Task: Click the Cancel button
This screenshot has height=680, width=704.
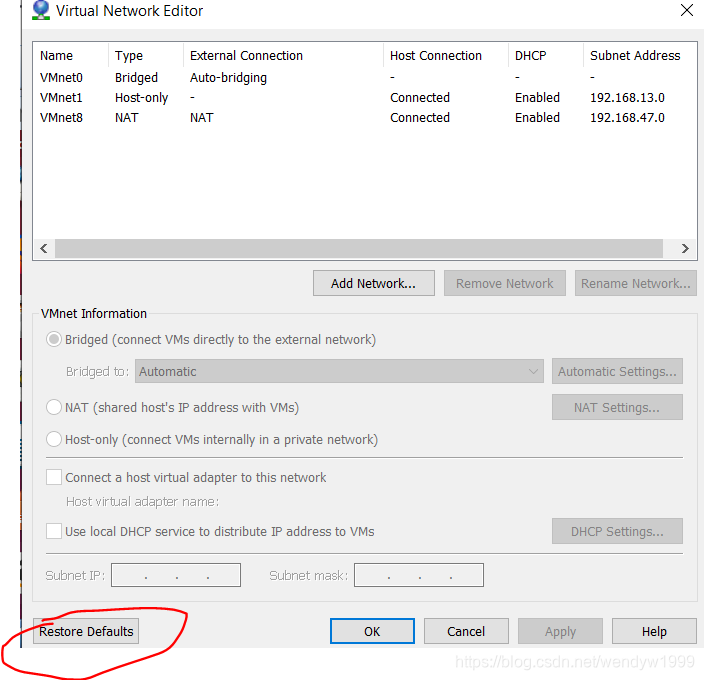Action: click(x=466, y=631)
